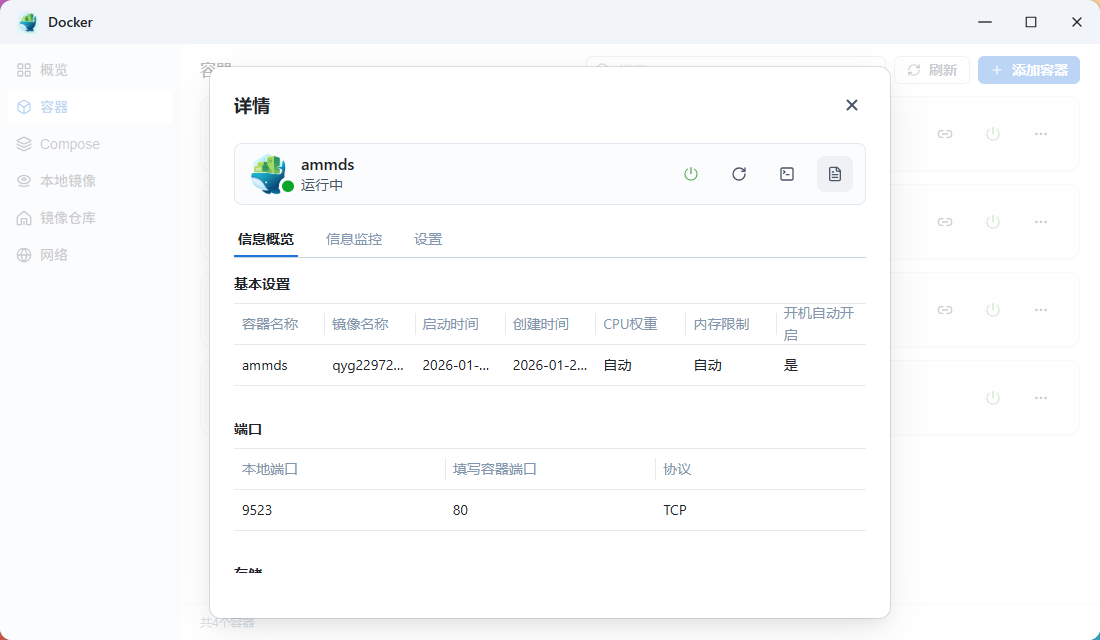
Task: Toggle power on the bottom-most container row
Action: [993, 397]
